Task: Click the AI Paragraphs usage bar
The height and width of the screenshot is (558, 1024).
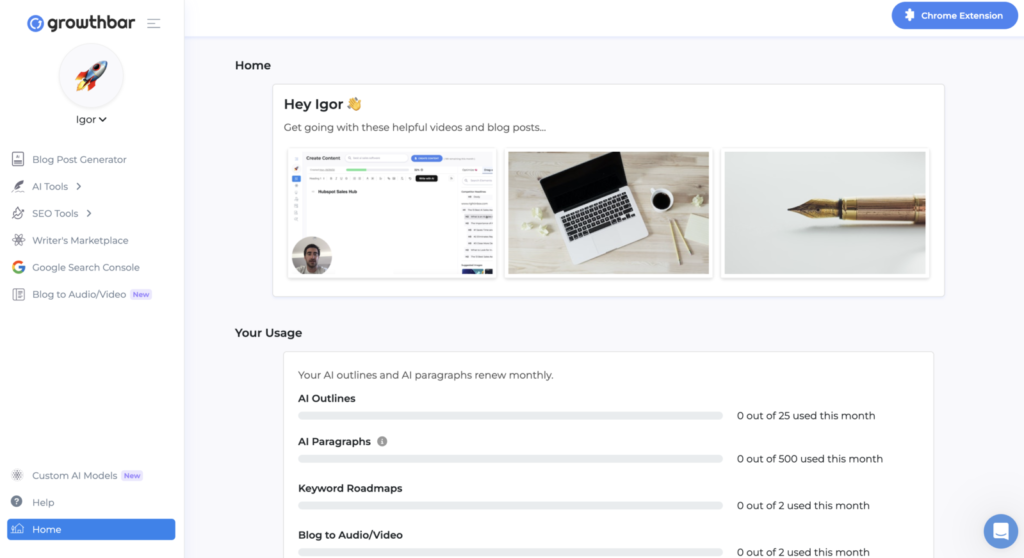Action: [x=510, y=459]
